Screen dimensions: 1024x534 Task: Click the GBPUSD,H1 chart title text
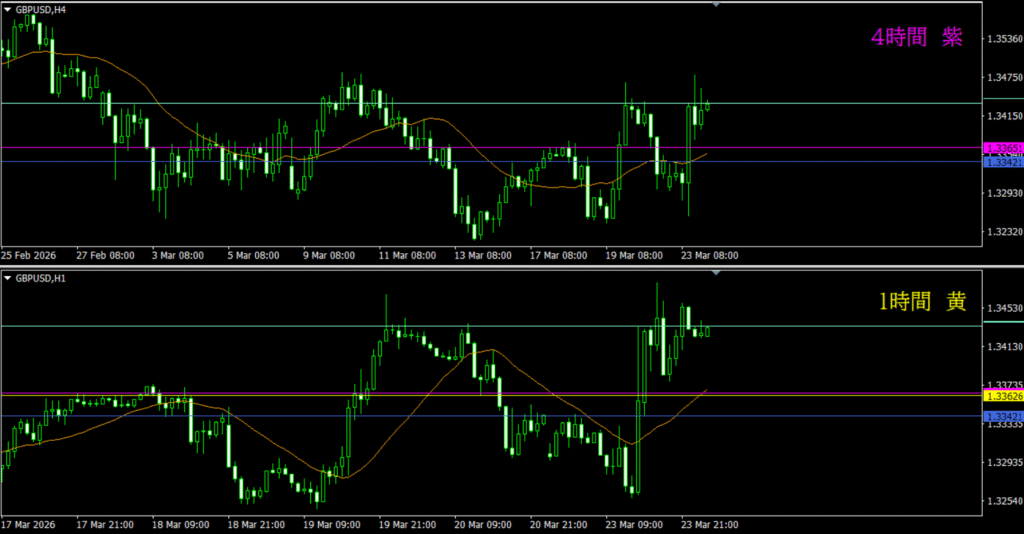41,277
